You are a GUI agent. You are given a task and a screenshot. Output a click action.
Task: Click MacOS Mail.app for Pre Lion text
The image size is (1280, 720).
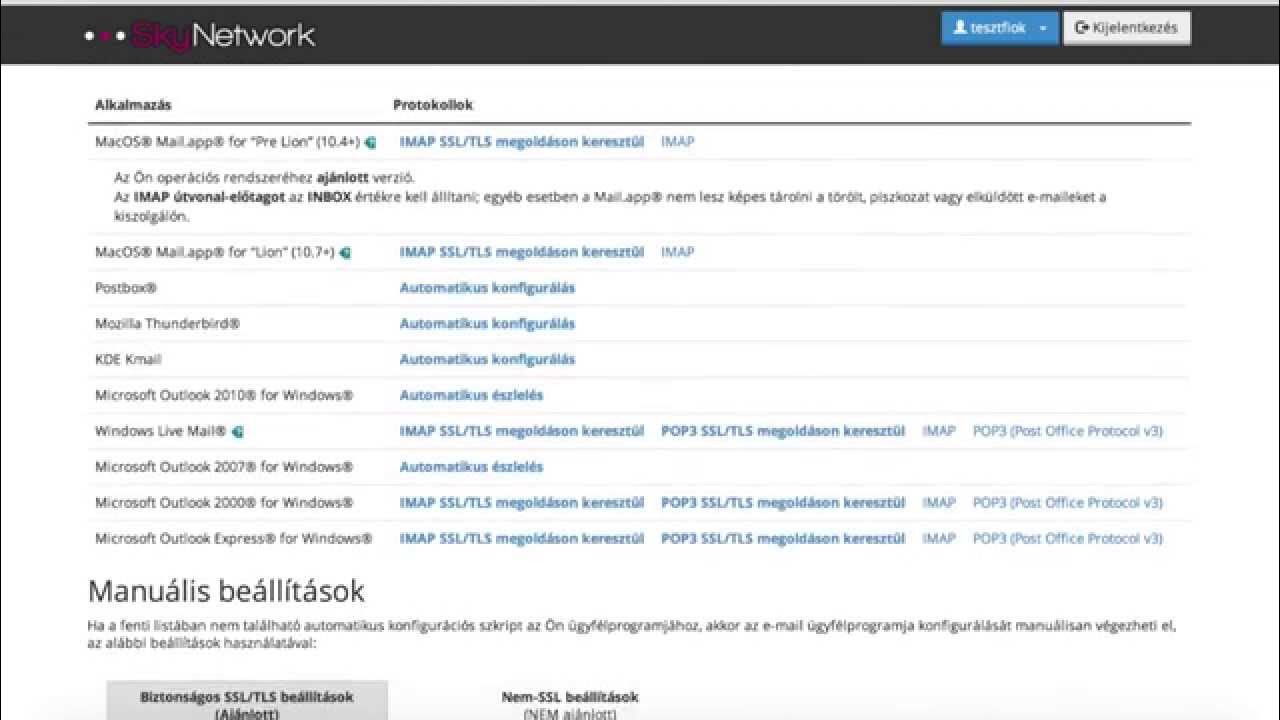click(x=228, y=142)
